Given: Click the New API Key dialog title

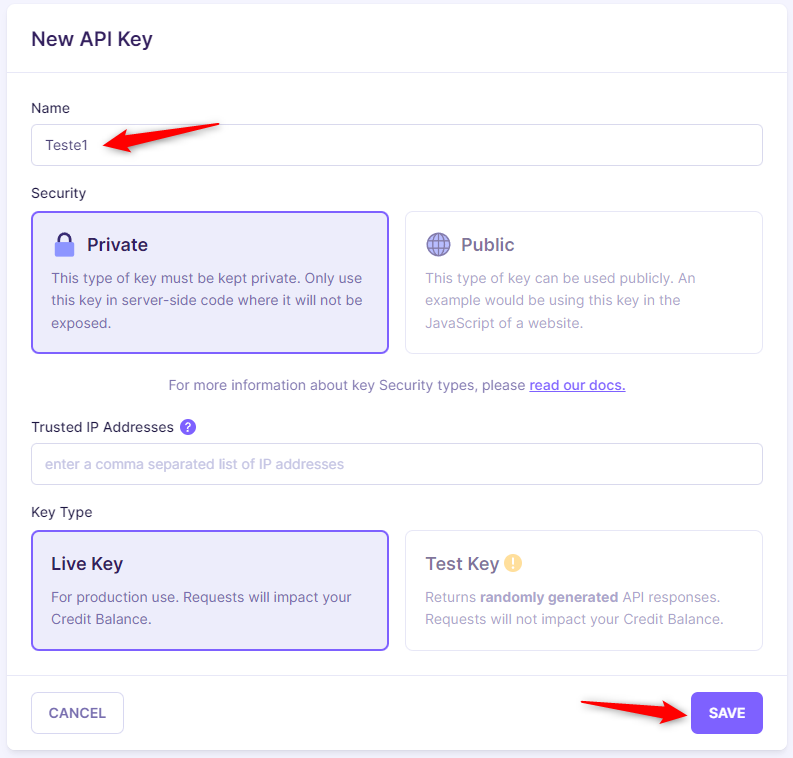Looking at the screenshot, I should (92, 39).
